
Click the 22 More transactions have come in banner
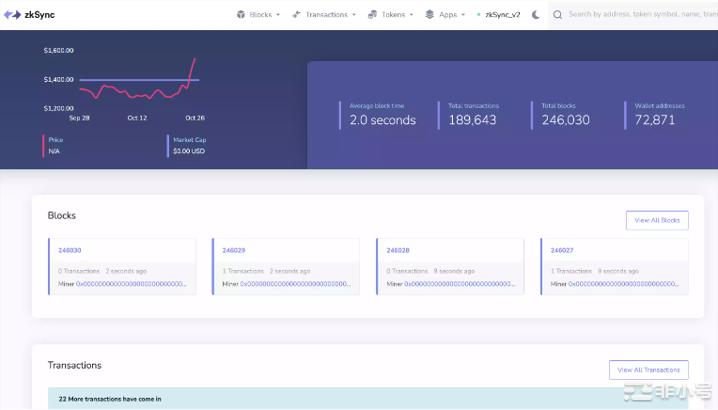coord(368,399)
